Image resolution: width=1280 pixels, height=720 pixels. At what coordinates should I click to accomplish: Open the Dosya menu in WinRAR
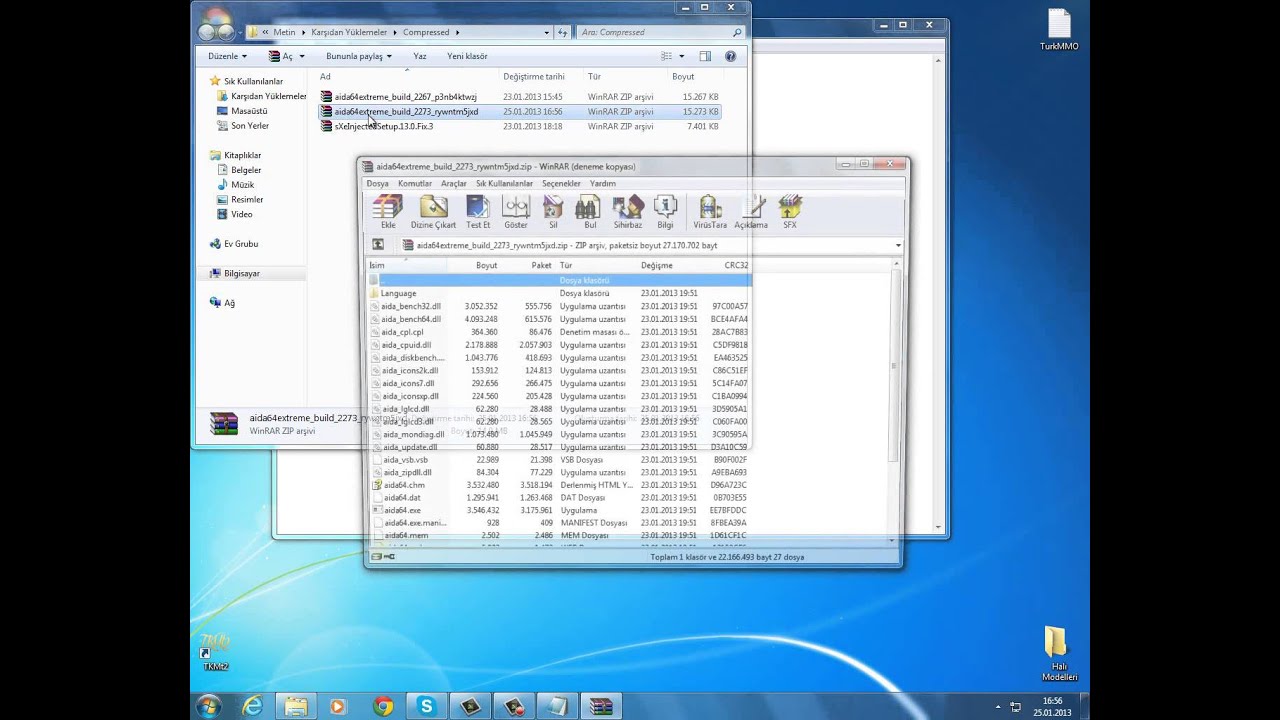[x=377, y=183]
